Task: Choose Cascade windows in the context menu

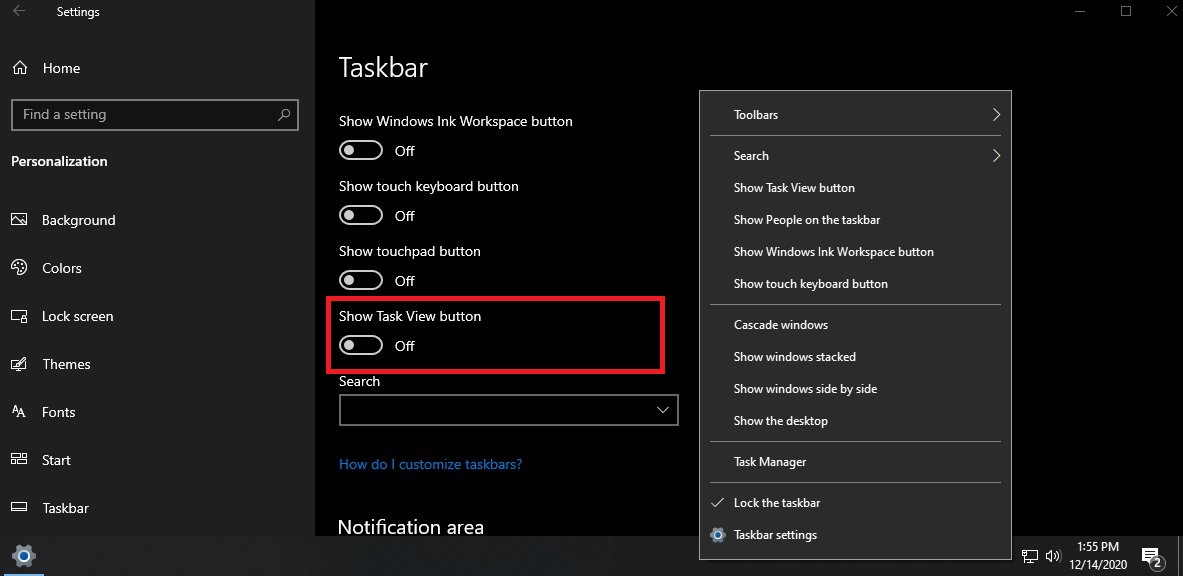Action: (x=856, y=325)
